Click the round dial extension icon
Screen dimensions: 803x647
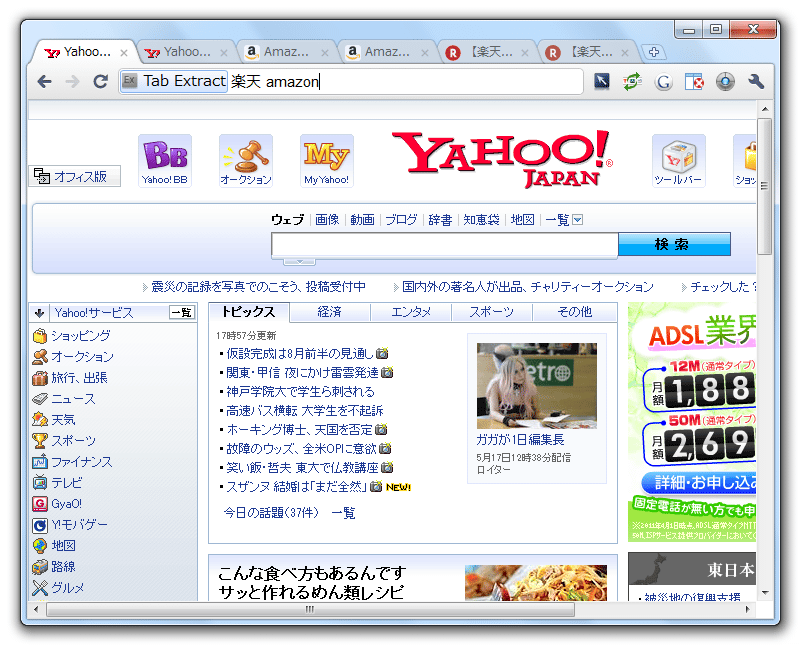tap(725, 81)
